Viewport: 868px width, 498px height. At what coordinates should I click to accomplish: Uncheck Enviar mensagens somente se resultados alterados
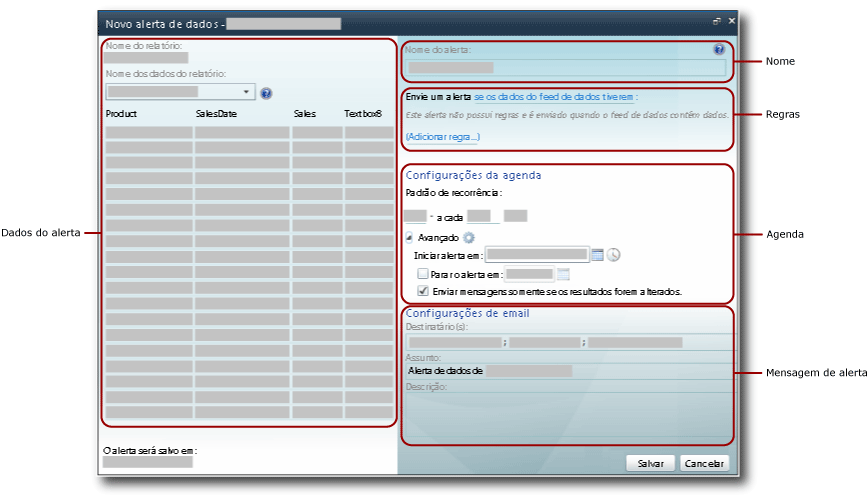[x=422, y=291]
